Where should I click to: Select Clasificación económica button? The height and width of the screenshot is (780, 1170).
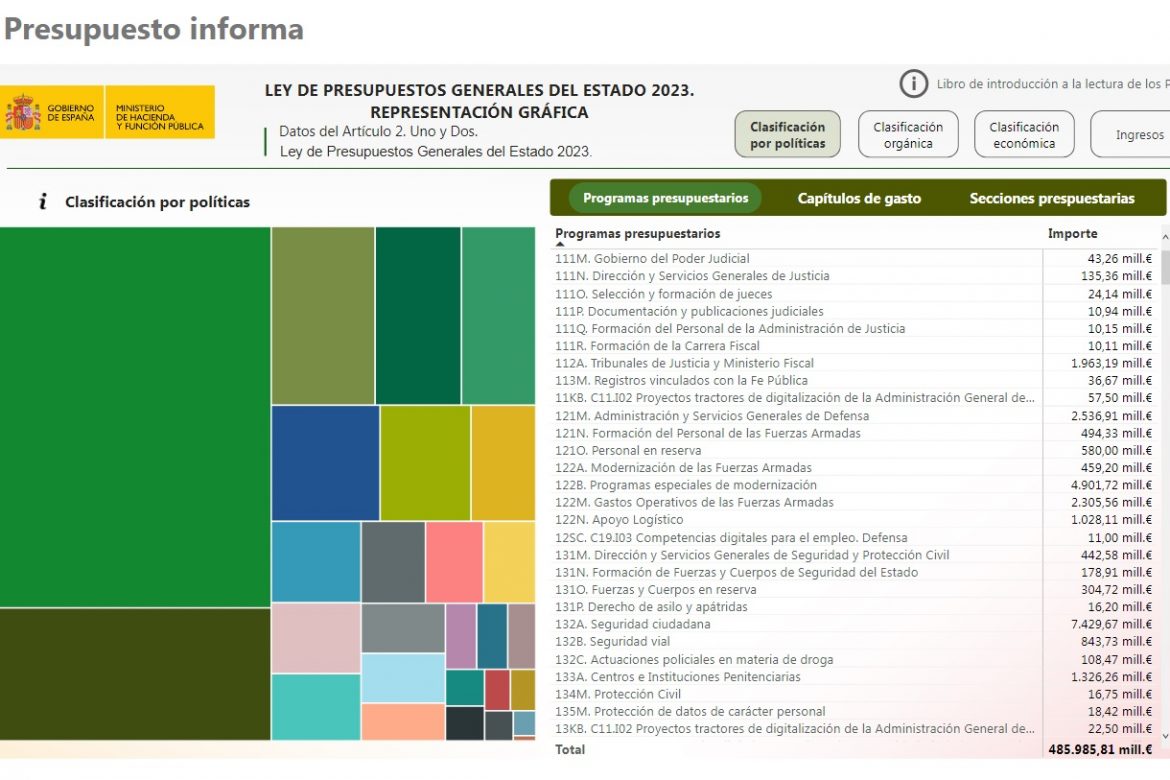pyautogui.click(x=1024, y=134)
